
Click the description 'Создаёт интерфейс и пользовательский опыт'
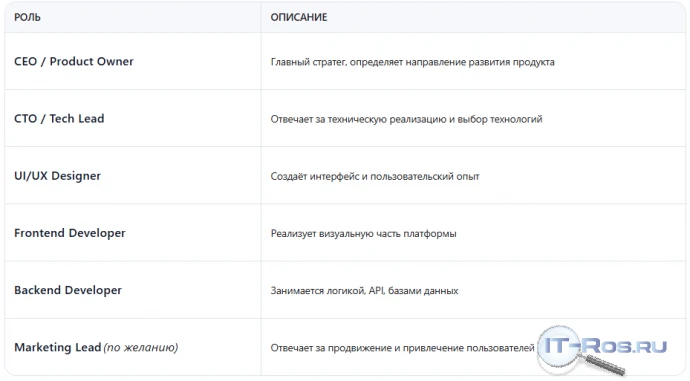pos(375,176)
